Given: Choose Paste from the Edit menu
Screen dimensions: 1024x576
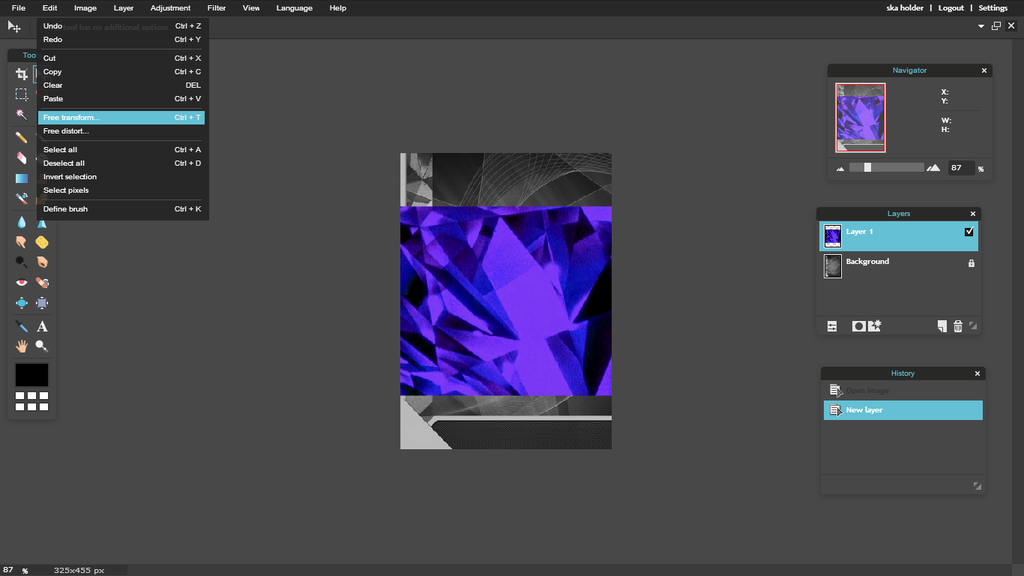Looking at the screenshot, I should pyautogui.click(x=121, y=99).
